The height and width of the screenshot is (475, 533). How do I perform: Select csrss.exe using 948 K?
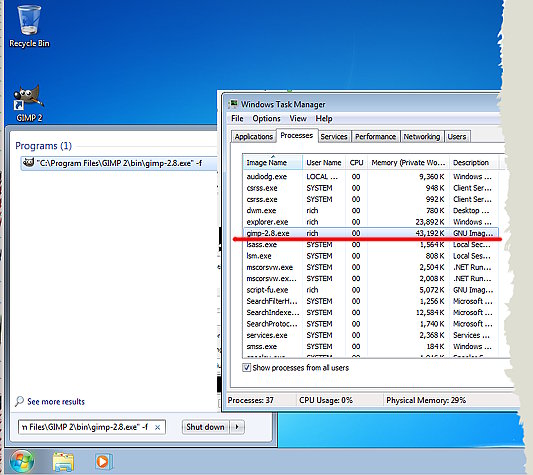[x=371, y=188]
